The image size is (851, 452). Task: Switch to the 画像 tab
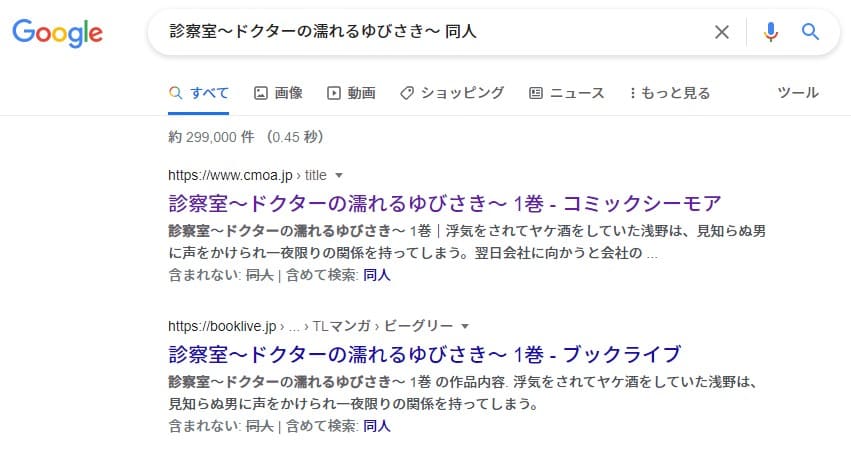point(278,93)
